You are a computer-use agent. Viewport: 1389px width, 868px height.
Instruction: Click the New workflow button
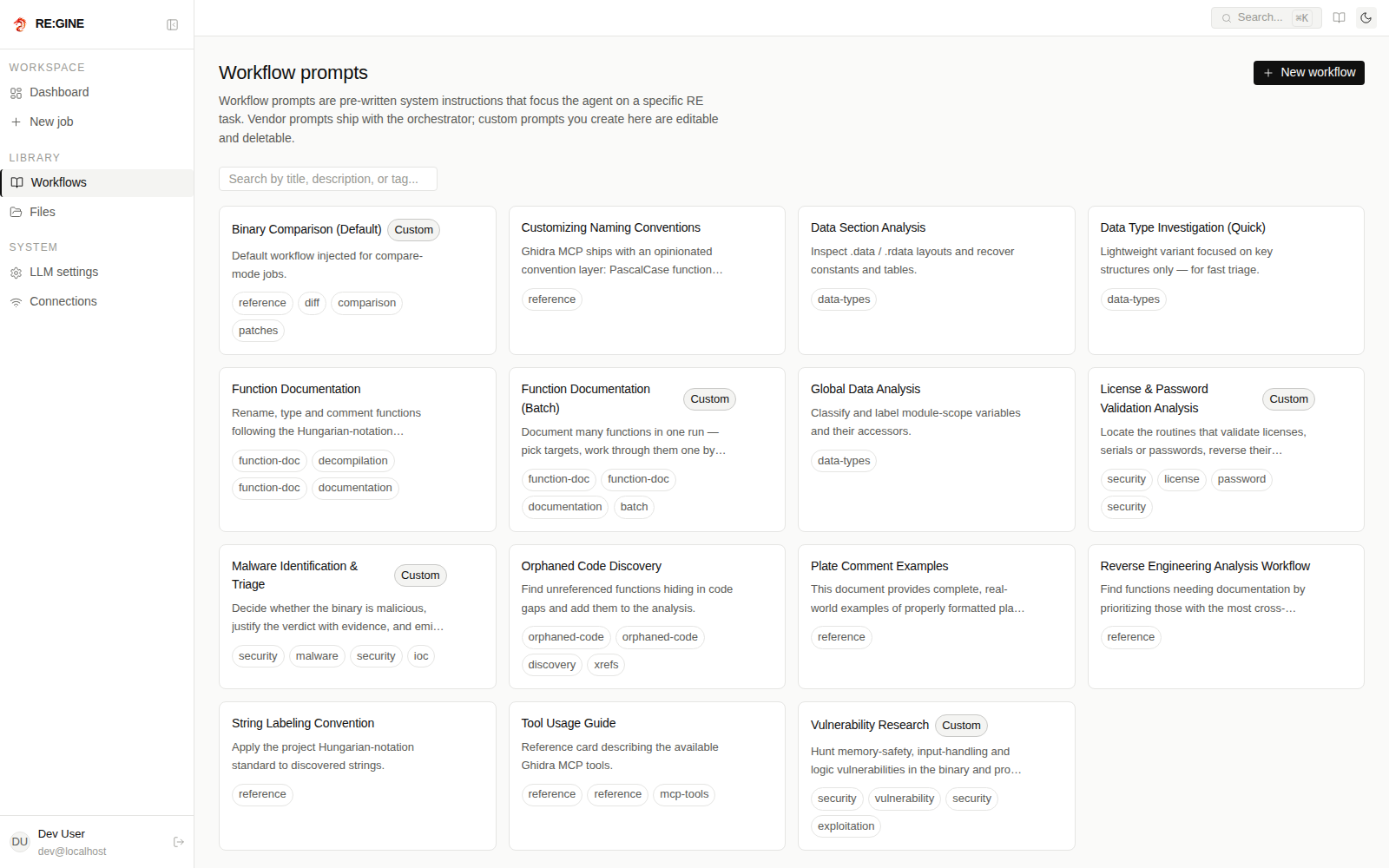[x=1308, y=73]
